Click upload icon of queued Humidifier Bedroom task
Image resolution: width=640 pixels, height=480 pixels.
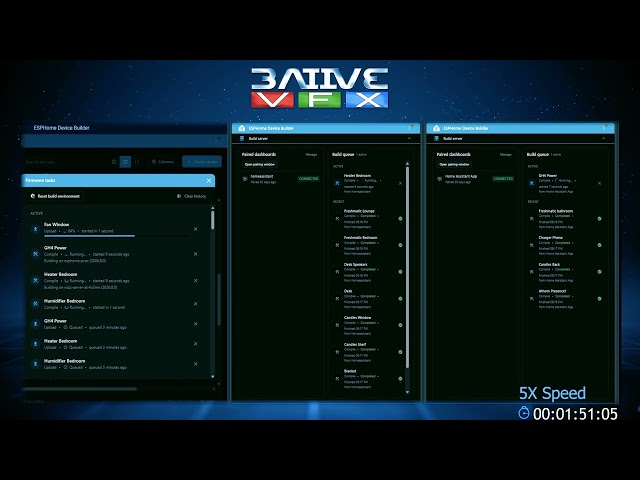[36, 364]
